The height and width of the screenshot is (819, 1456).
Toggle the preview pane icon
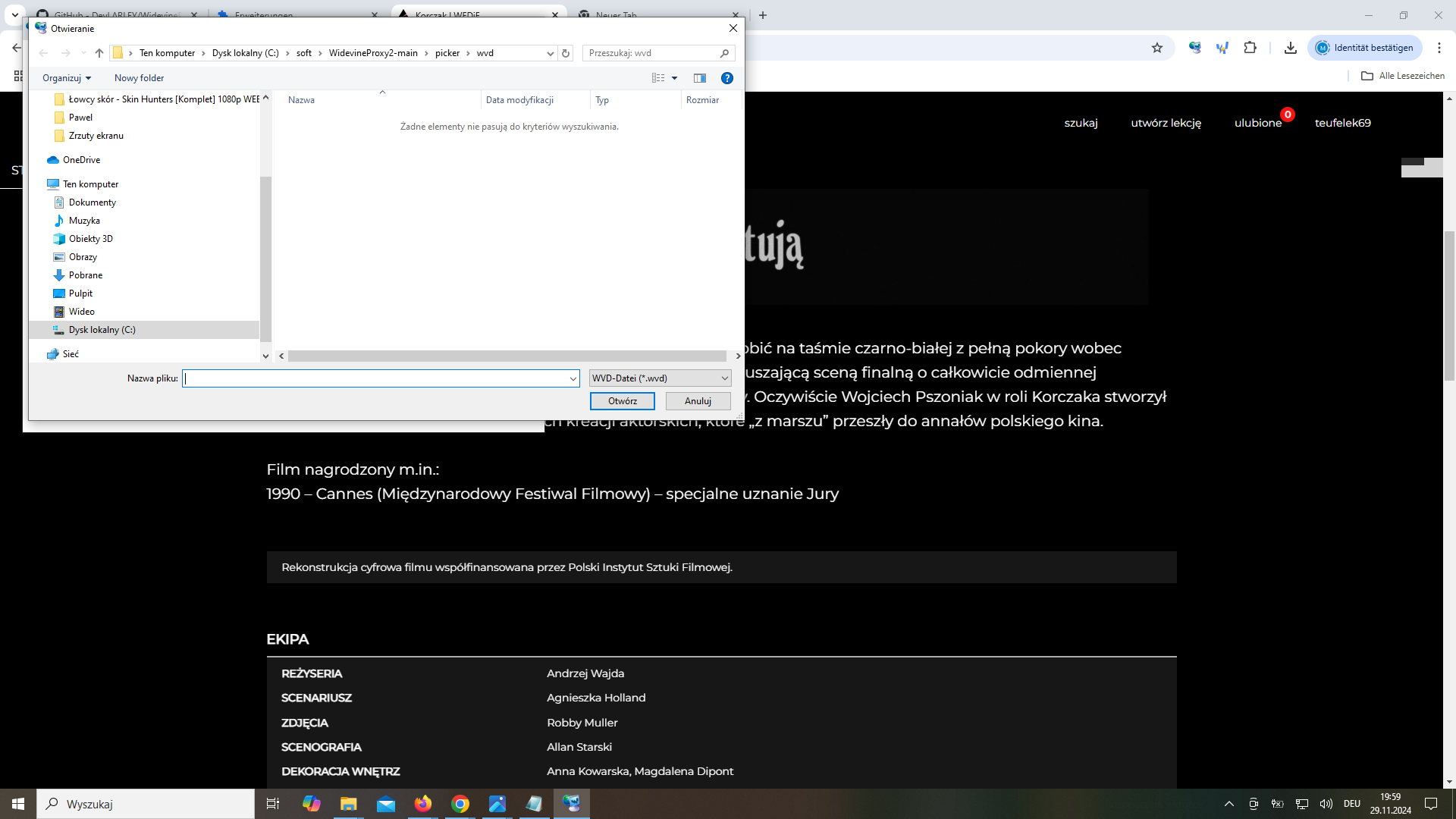pyautogui.click(x=699, y=78)
